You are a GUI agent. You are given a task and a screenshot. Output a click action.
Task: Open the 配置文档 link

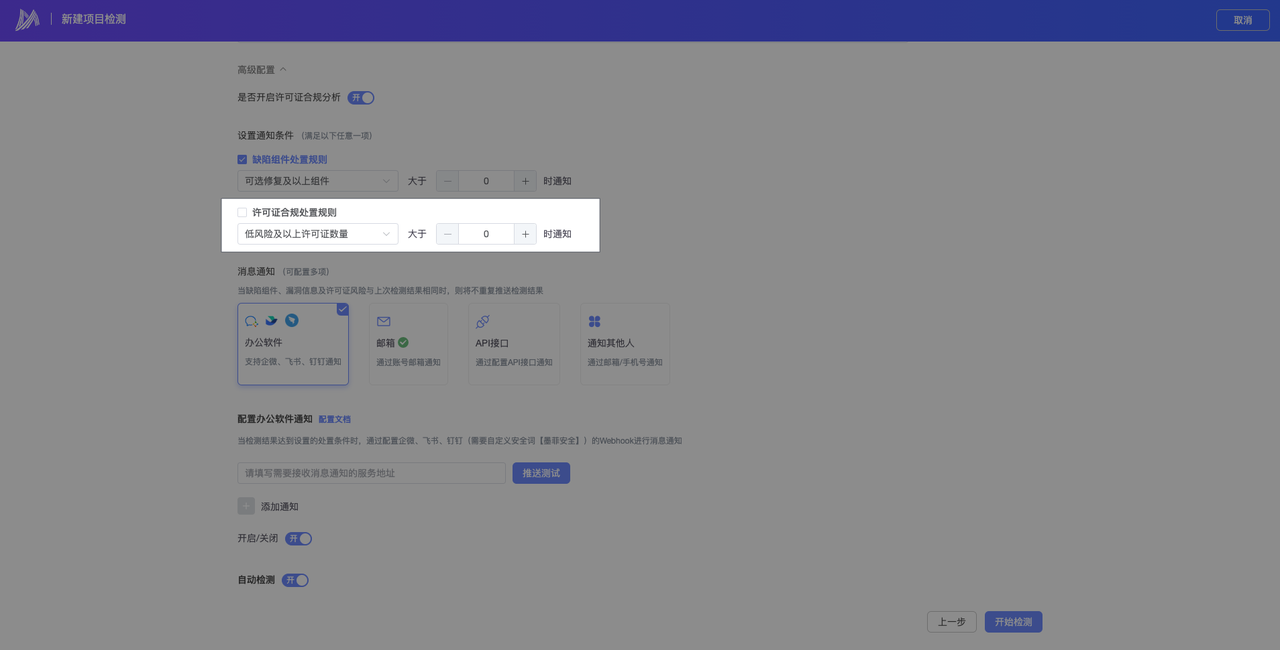[334, 419]
